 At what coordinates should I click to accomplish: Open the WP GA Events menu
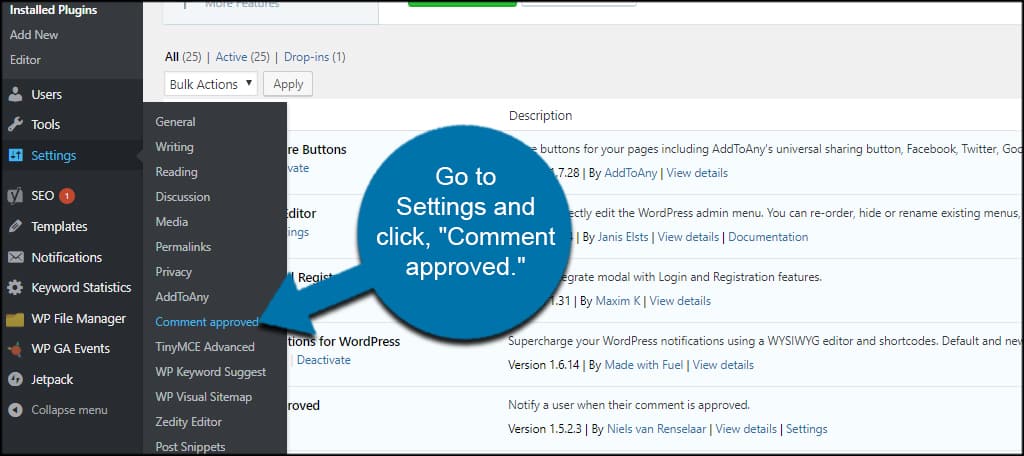tap(72, 350)
